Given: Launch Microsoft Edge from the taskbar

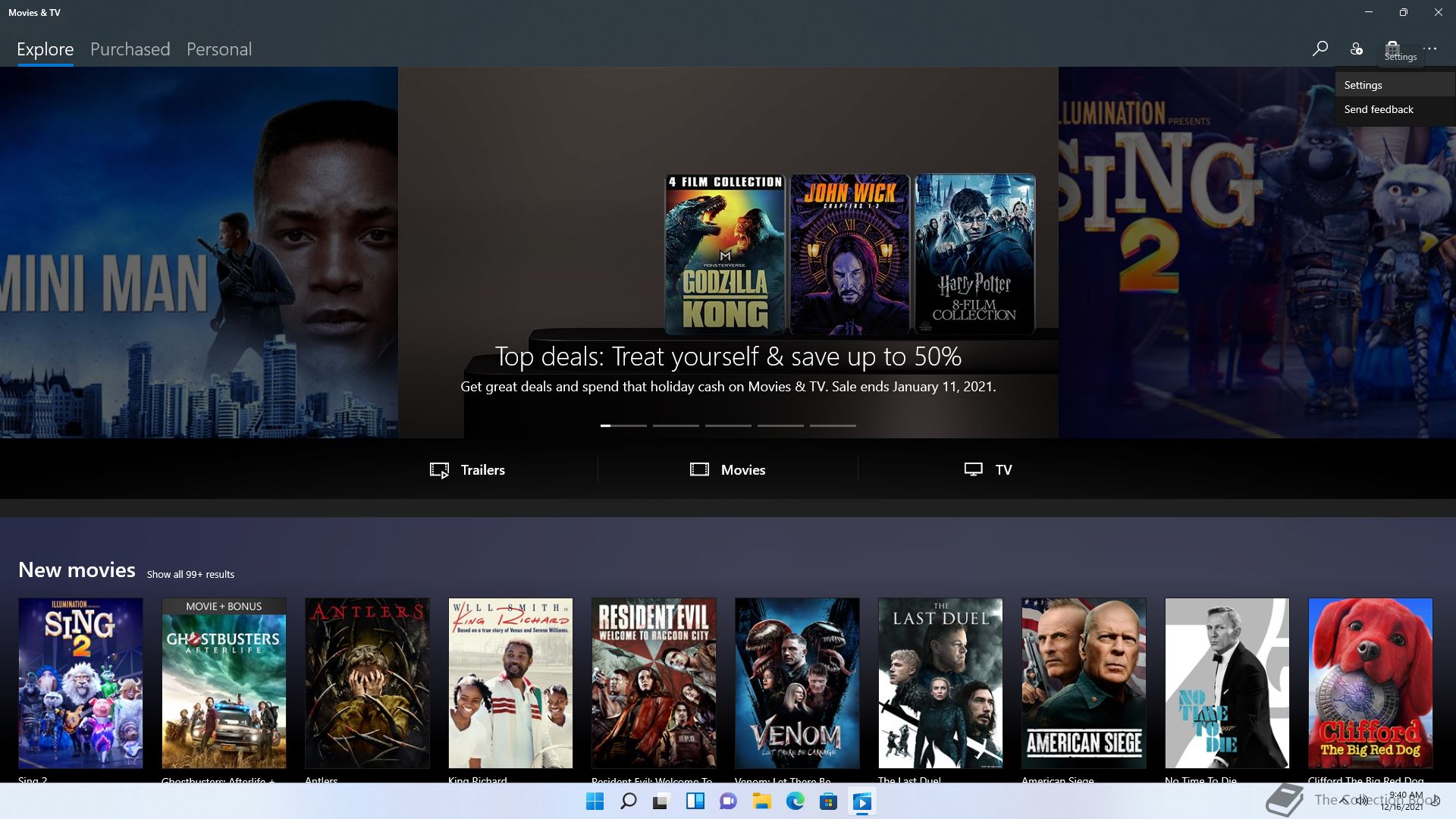Looking at the screenshot, I should [795, 802].
